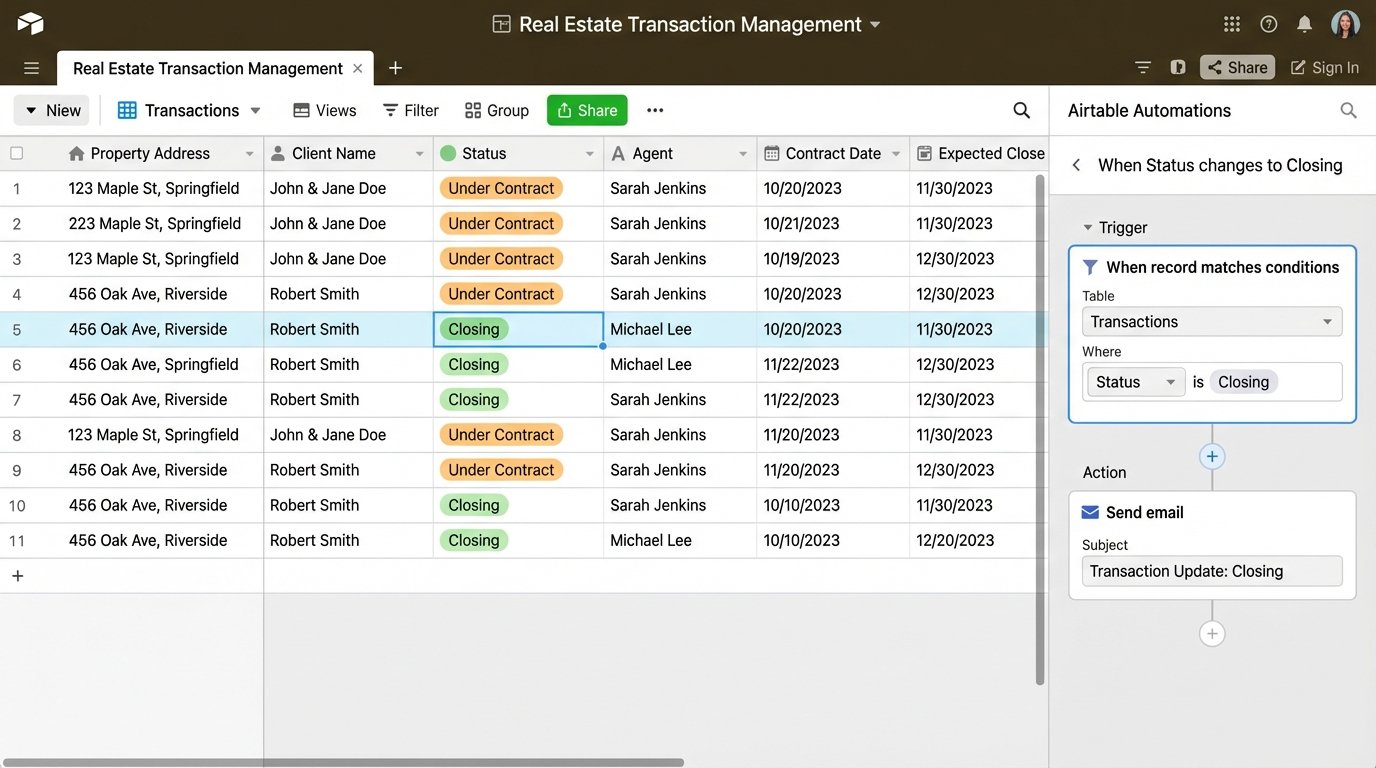Collapse the Trigger section
Image resolution: width=1376 pixels, height=768 pixels.
1087,227
